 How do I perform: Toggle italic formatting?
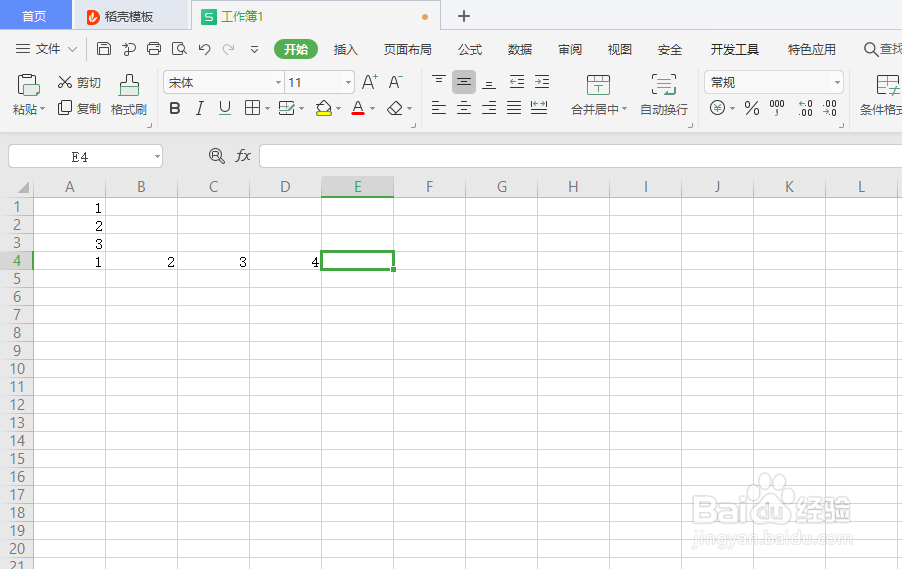(x=200, y=108)
